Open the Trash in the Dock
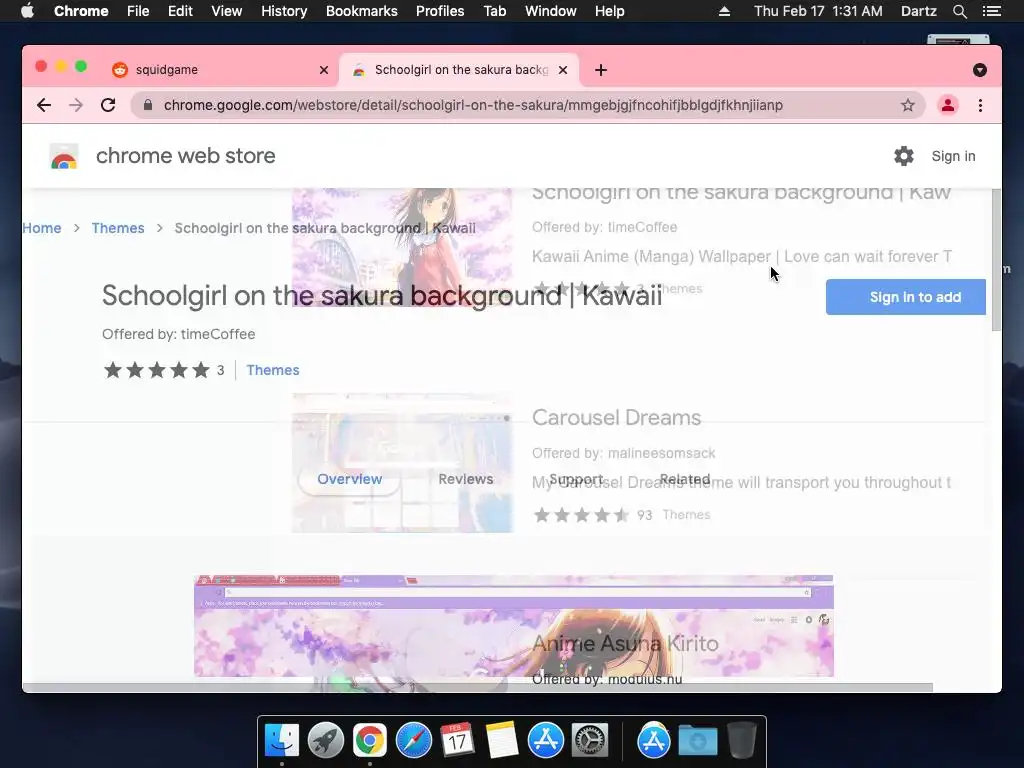1024x768 pixels. (x=741, y=741)
